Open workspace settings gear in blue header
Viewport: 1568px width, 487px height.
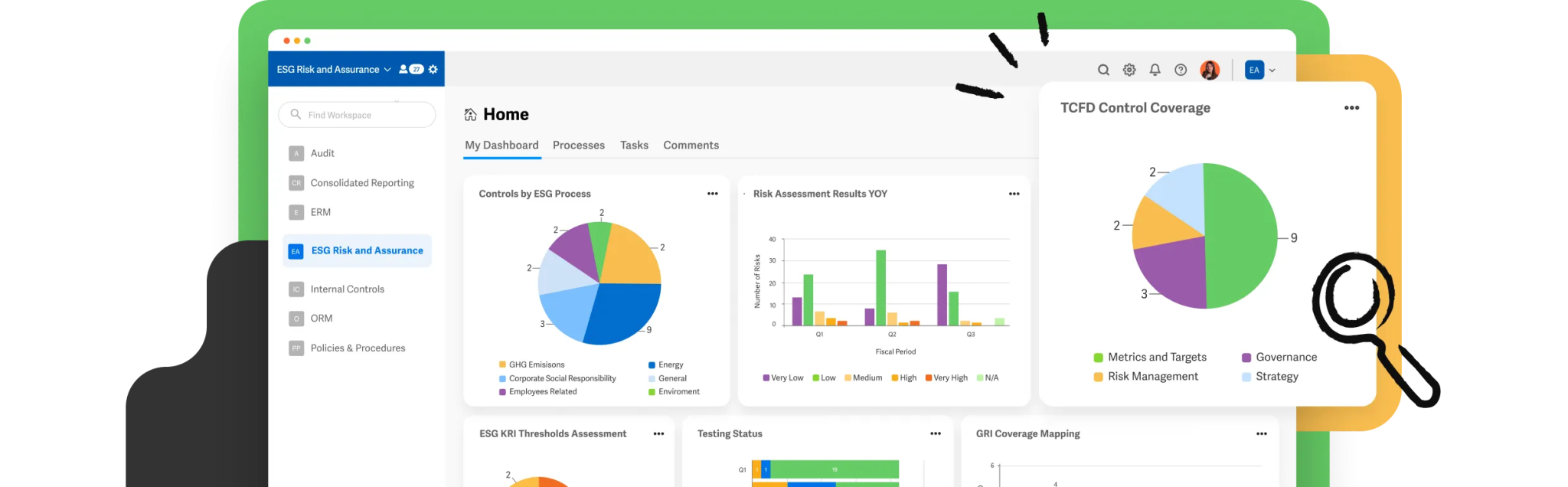pyautogui.click(x=433, y=69)
